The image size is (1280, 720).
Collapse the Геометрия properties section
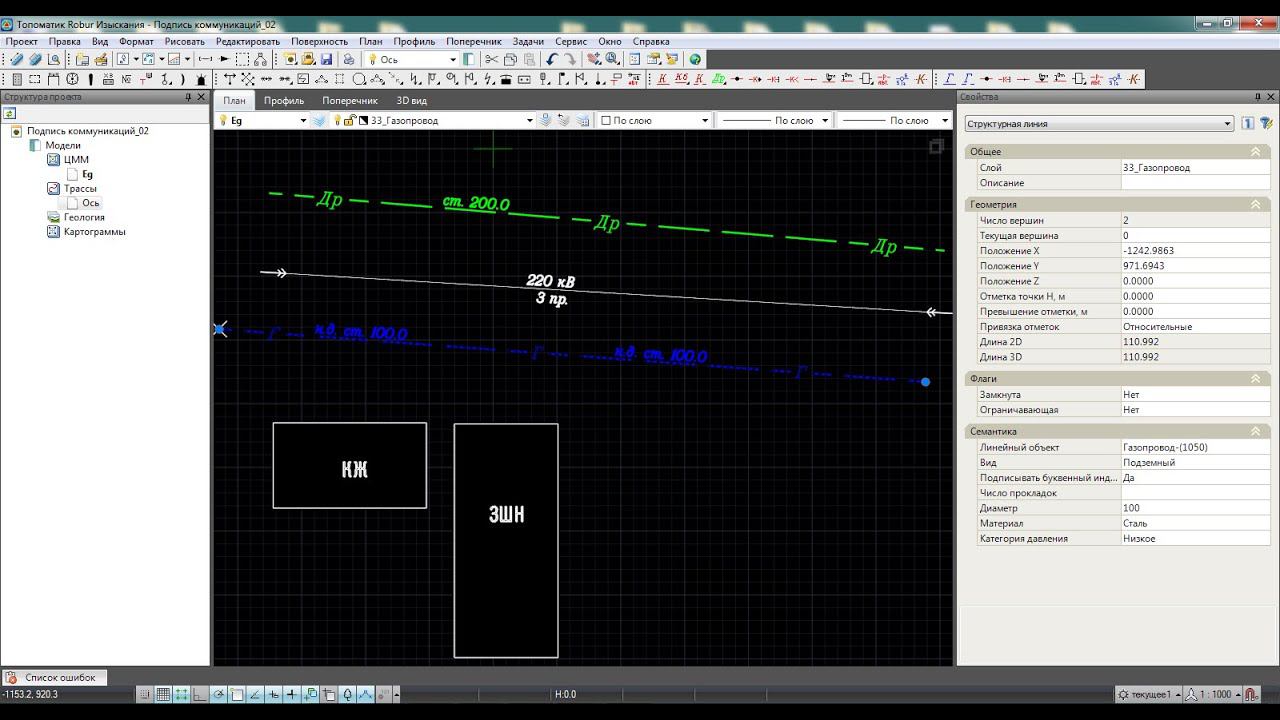(1255, 204)
